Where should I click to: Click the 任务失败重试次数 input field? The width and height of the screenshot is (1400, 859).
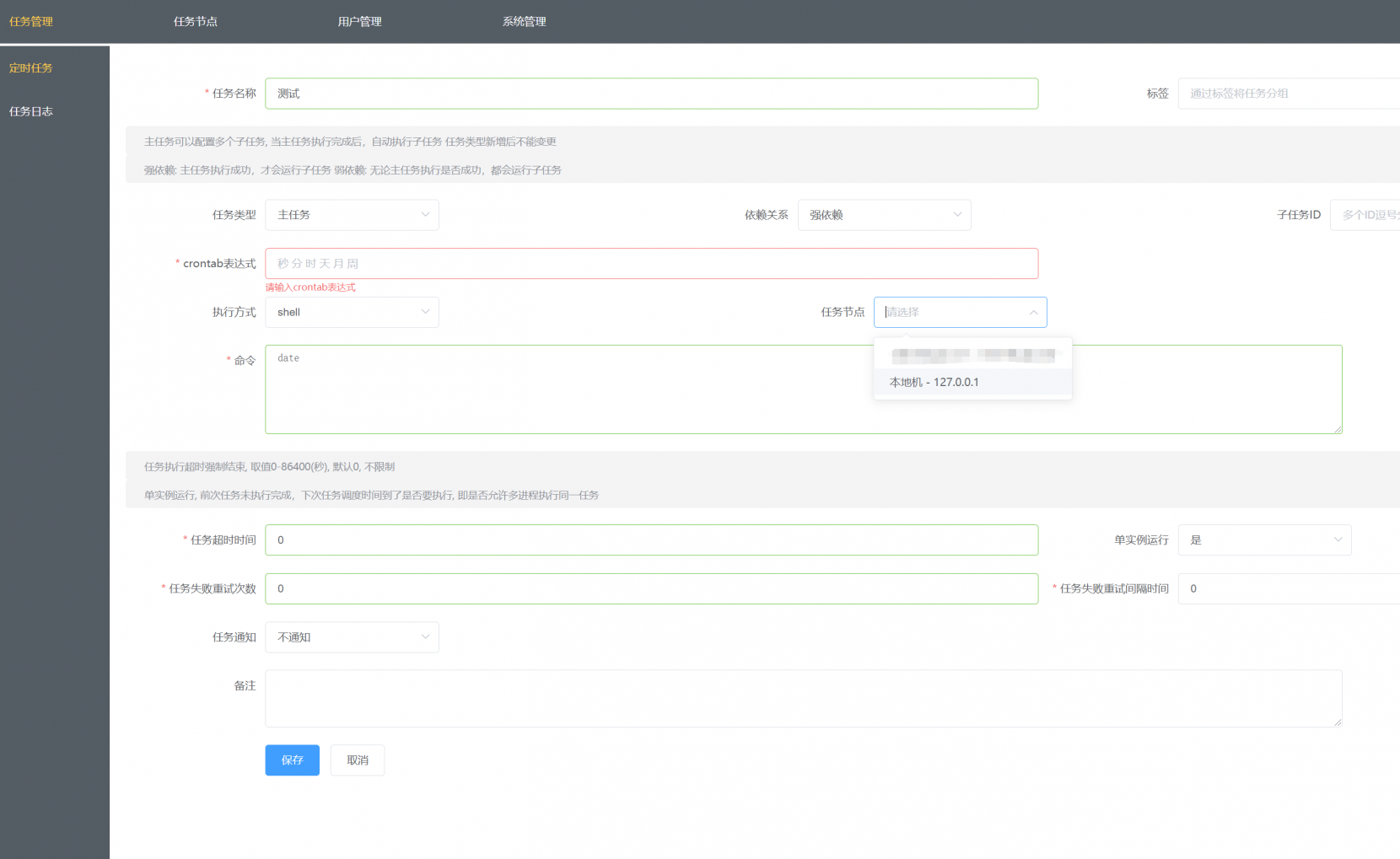point(652,589)
